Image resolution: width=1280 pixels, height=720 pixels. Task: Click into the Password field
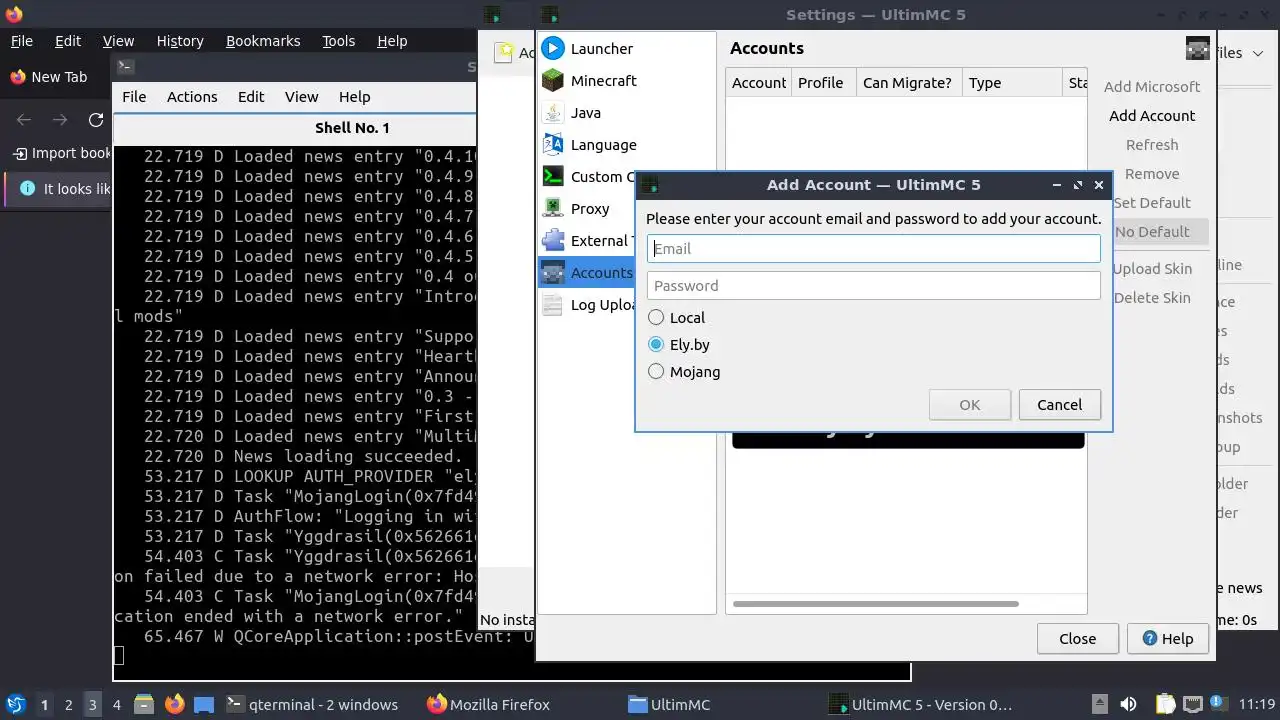pos(874,286)
